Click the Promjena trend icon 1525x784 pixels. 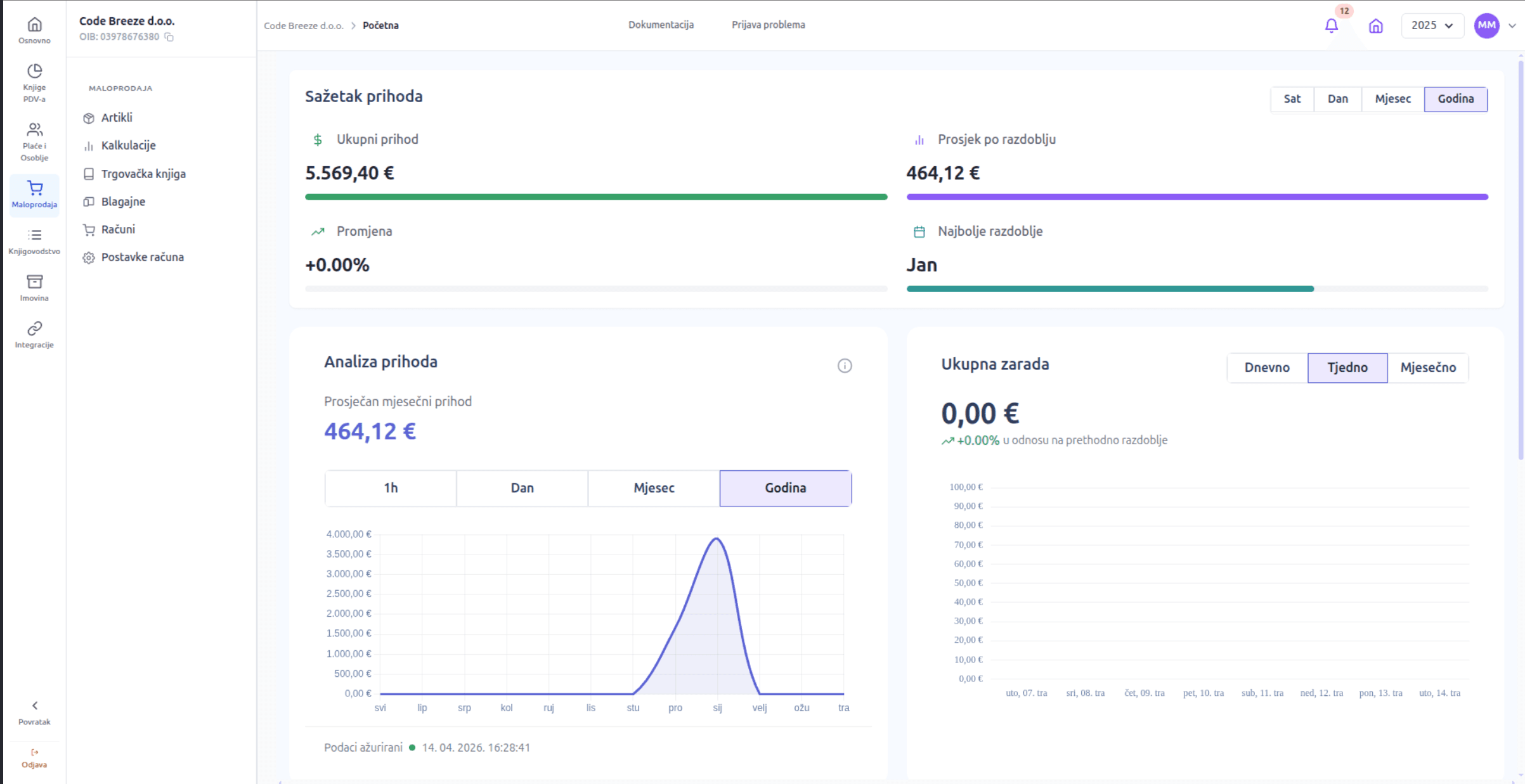(318, 231)
